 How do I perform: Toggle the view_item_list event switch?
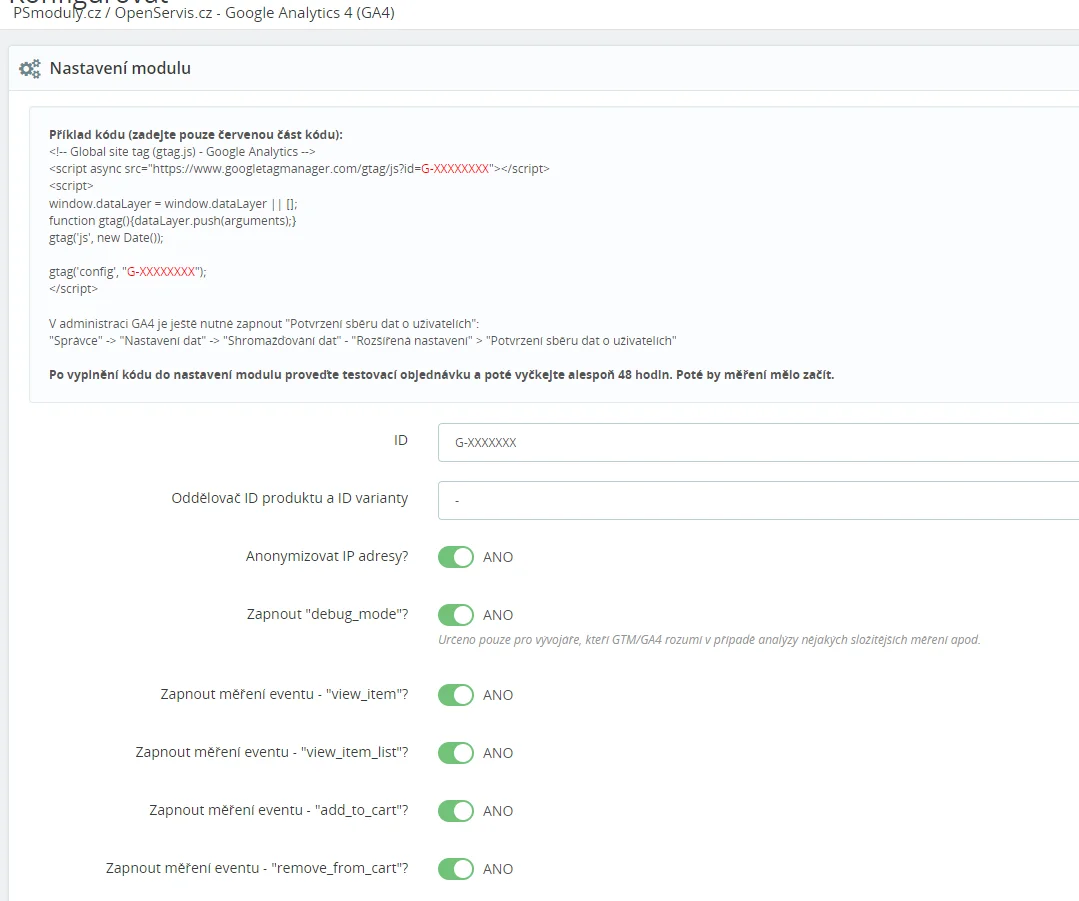pyautogui.click(x=456, y=753)
